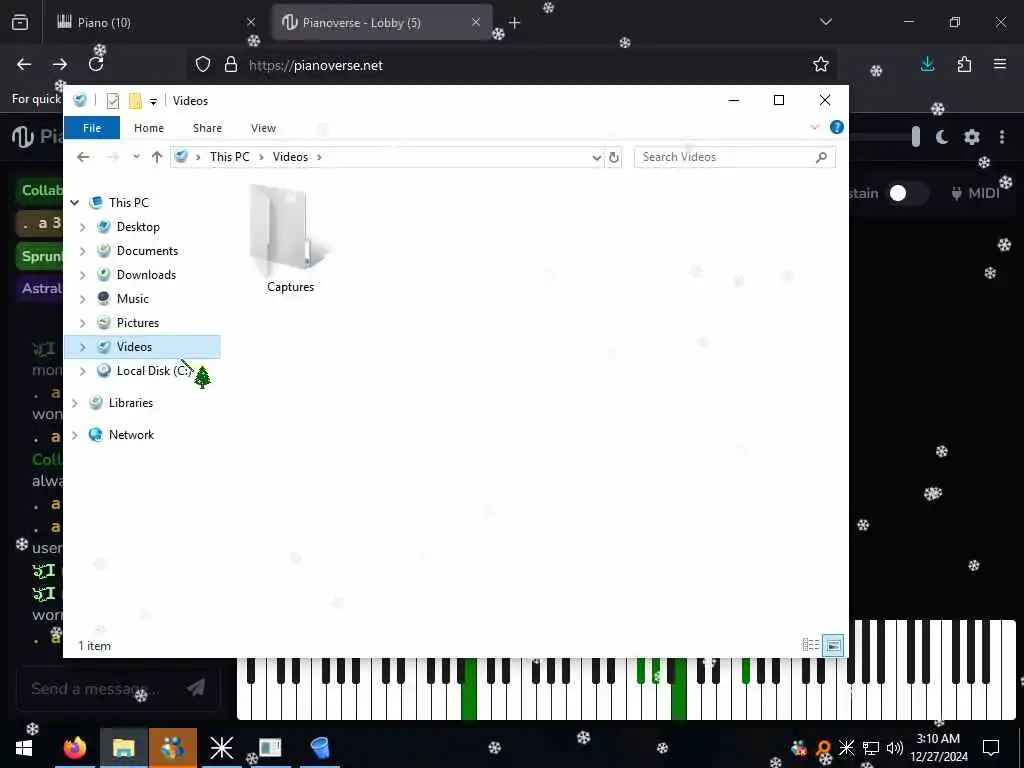Switch to the Share ribbon tab
Viewport: 1024px width, 768px height.
[x=207, y=128]
